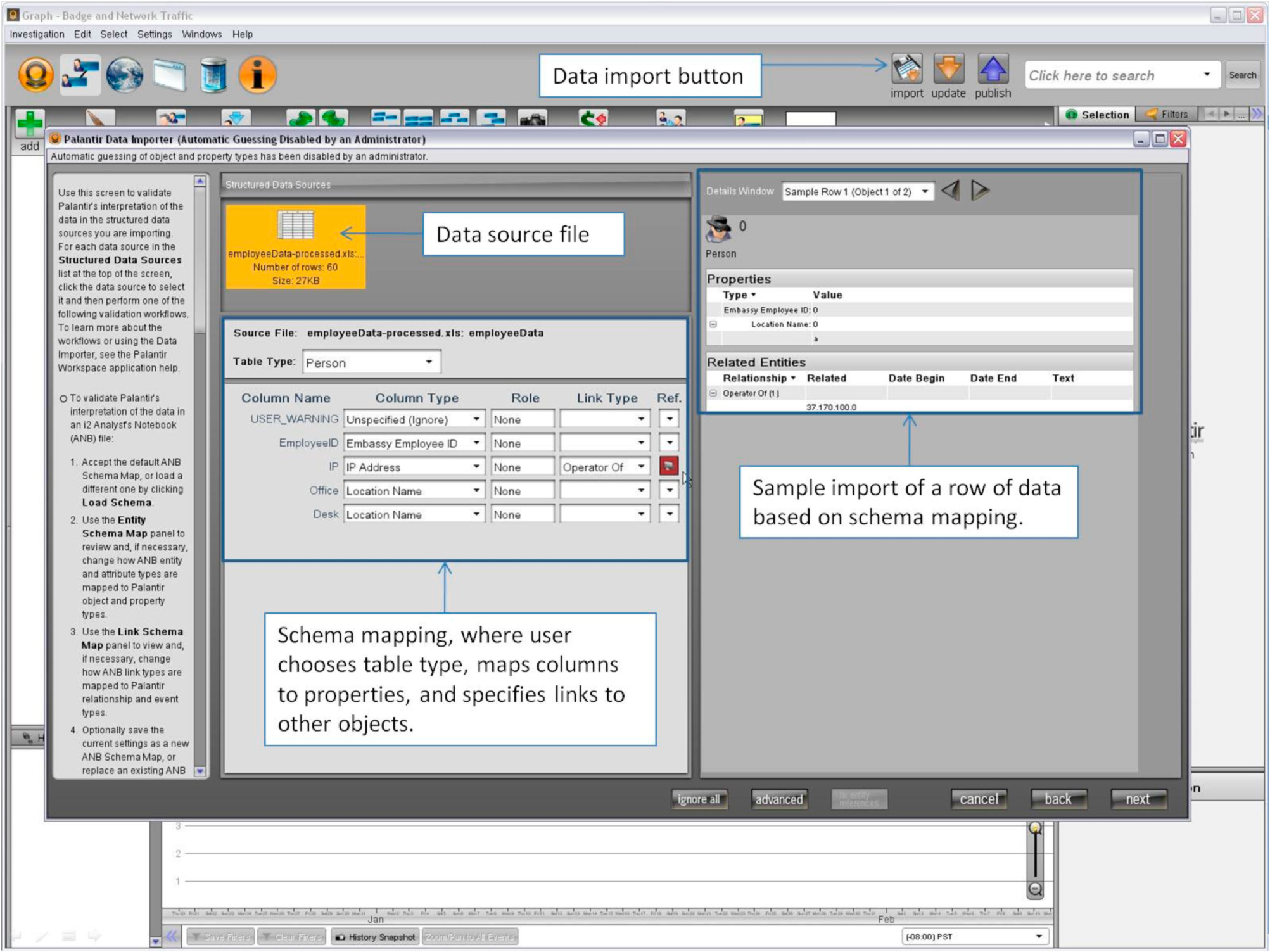Open the Help menu

pyautogui.click(x=243, y=34)
